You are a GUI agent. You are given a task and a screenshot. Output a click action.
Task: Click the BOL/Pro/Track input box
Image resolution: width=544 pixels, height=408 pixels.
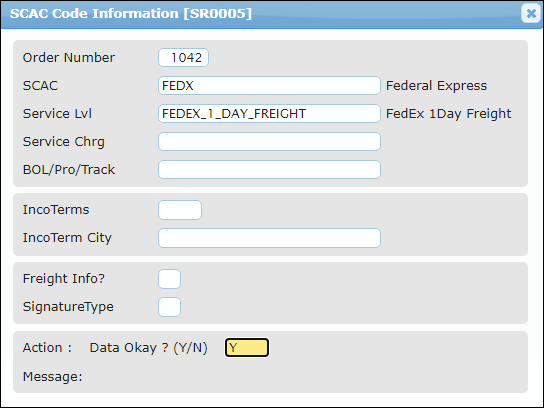[269, 170]
